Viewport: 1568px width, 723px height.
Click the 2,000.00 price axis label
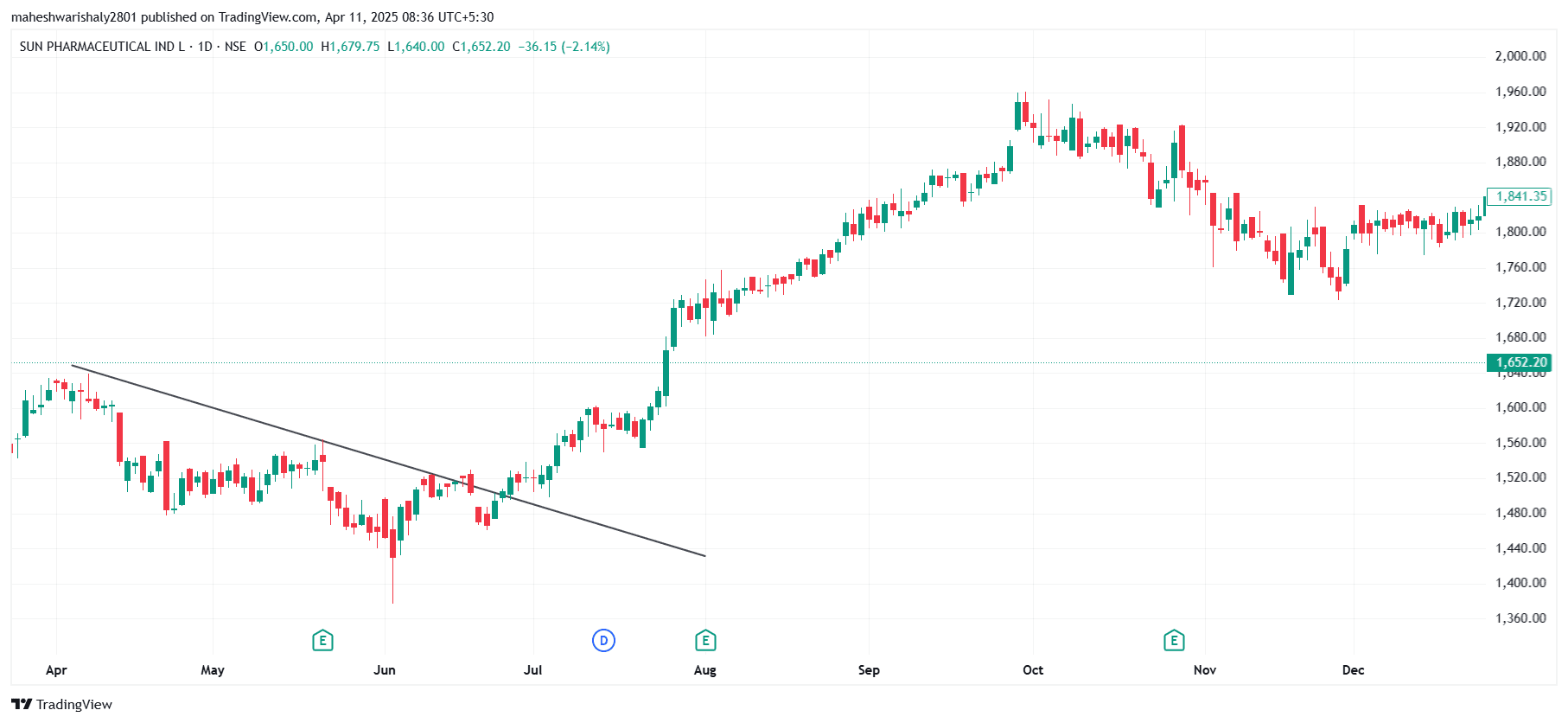pos(1520,56)
